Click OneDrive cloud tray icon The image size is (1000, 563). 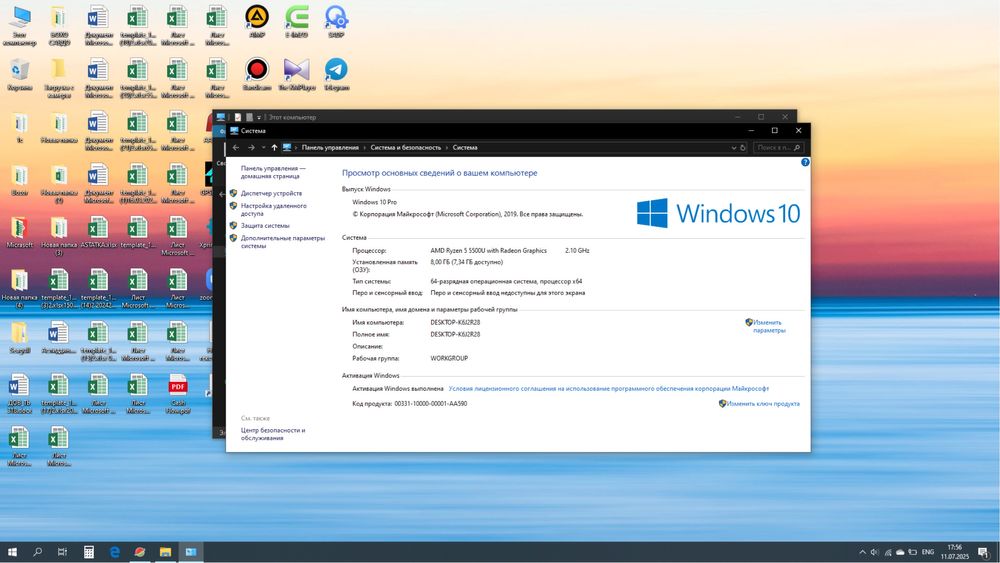click(x=900, y=552)
